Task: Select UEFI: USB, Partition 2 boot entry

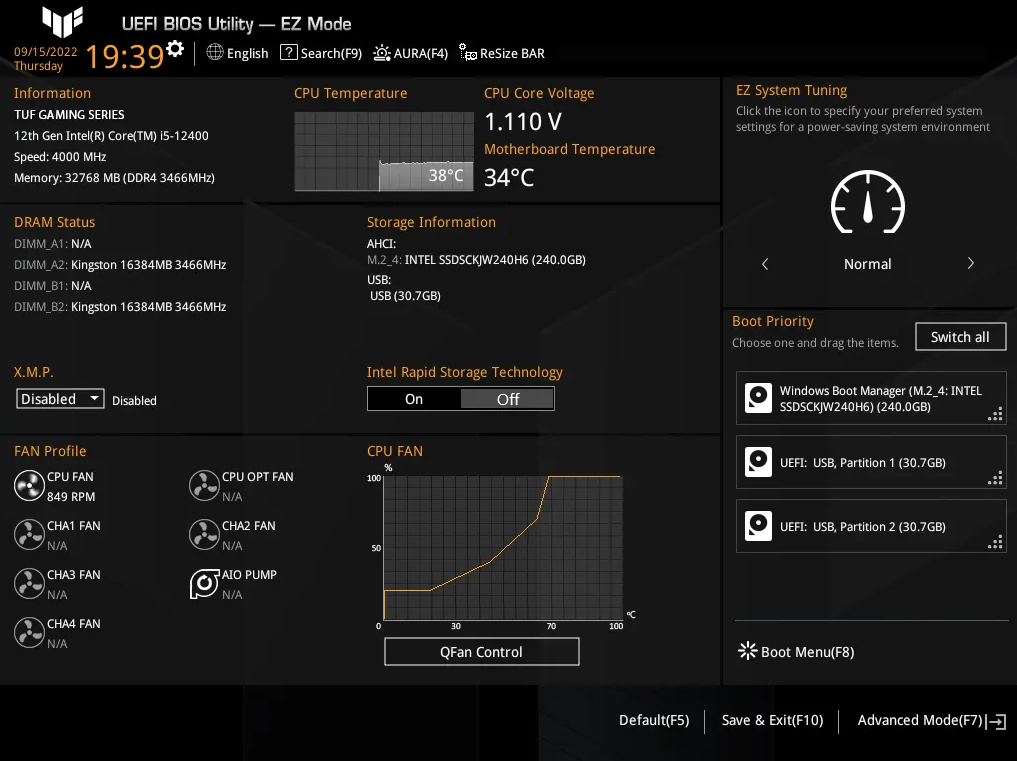Action: click(x=871, y=526)
